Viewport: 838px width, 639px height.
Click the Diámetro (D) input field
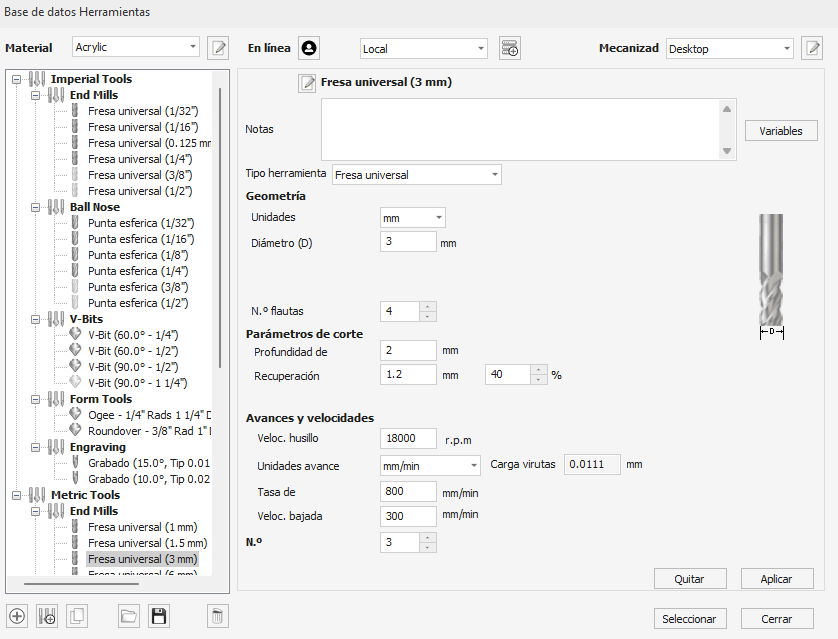tap(408, 241)
